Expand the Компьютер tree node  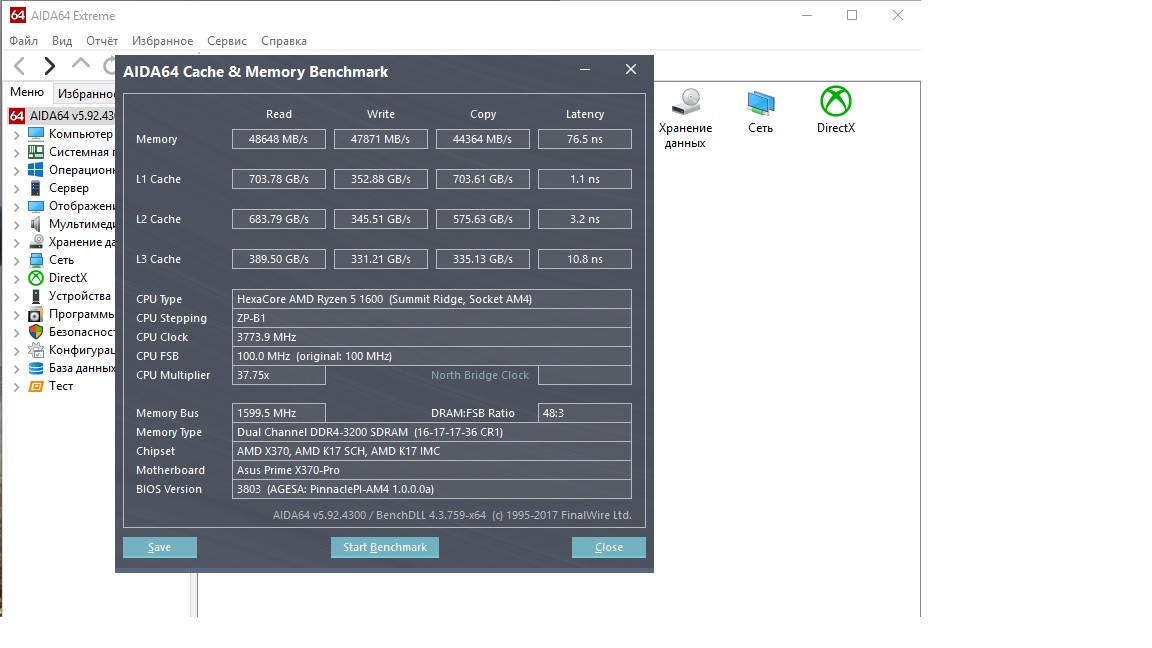tap(16, 134)
